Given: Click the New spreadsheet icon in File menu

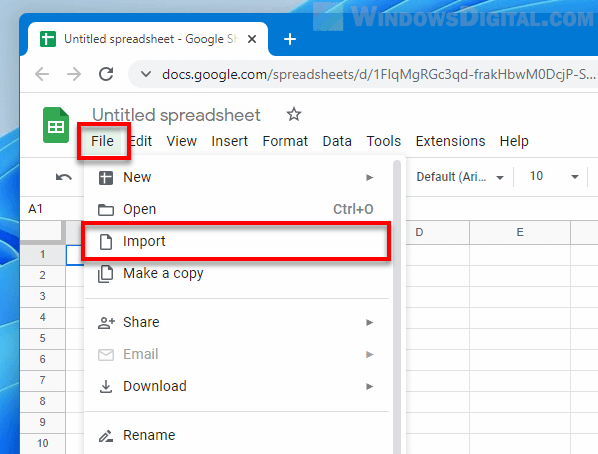Looking at the screenshot, I should tap(106, 178).
